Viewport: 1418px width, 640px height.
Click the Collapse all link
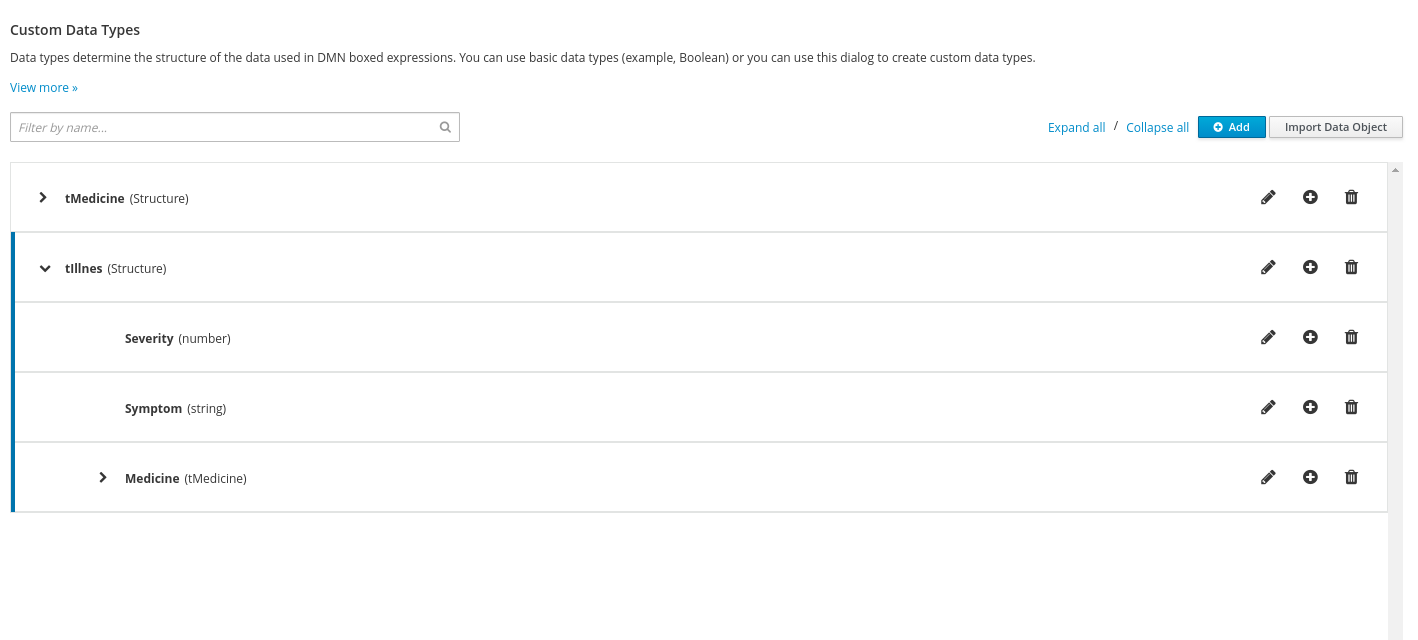1157,128
